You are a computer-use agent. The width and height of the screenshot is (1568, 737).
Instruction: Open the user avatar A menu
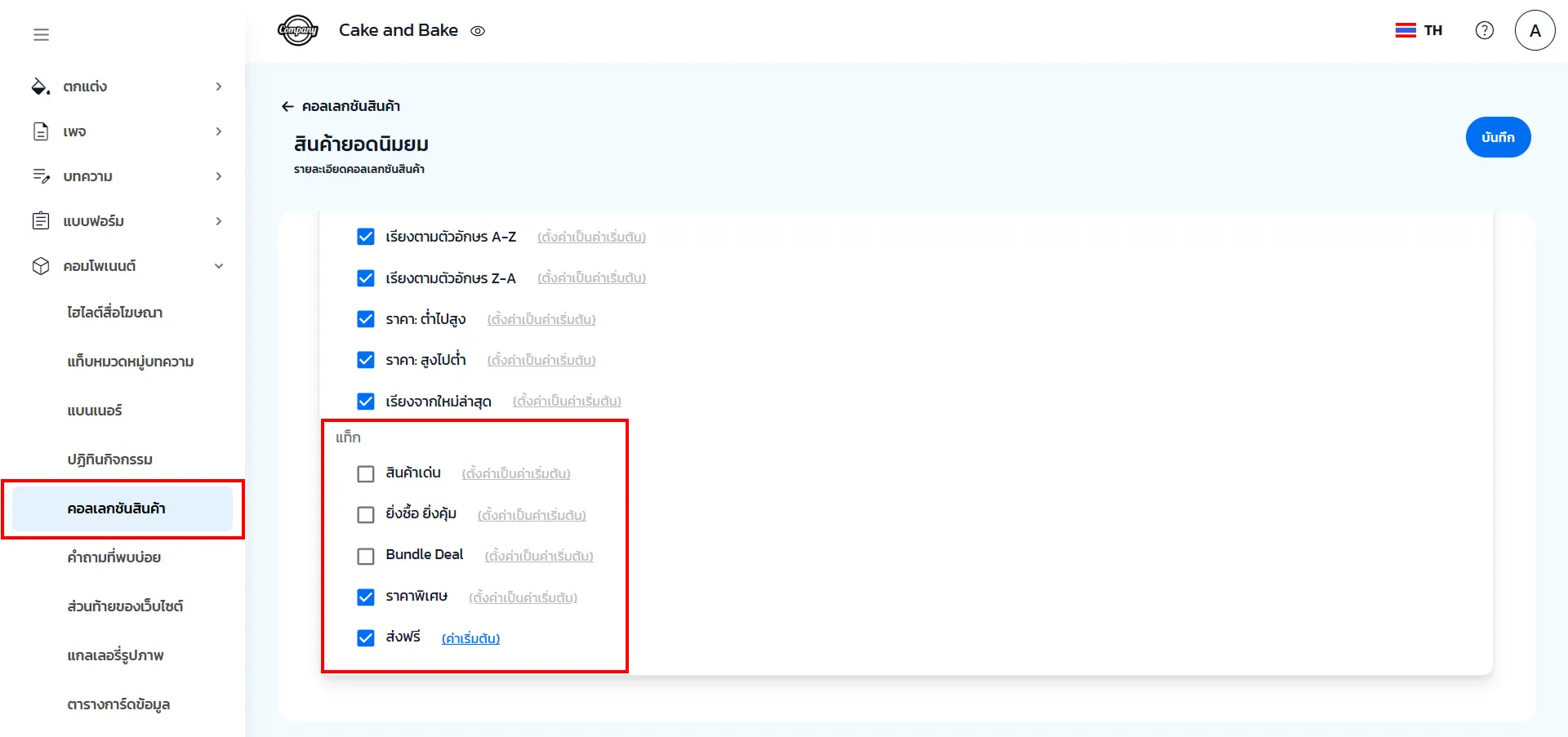pyautogui.click(x=1535, y=30)
